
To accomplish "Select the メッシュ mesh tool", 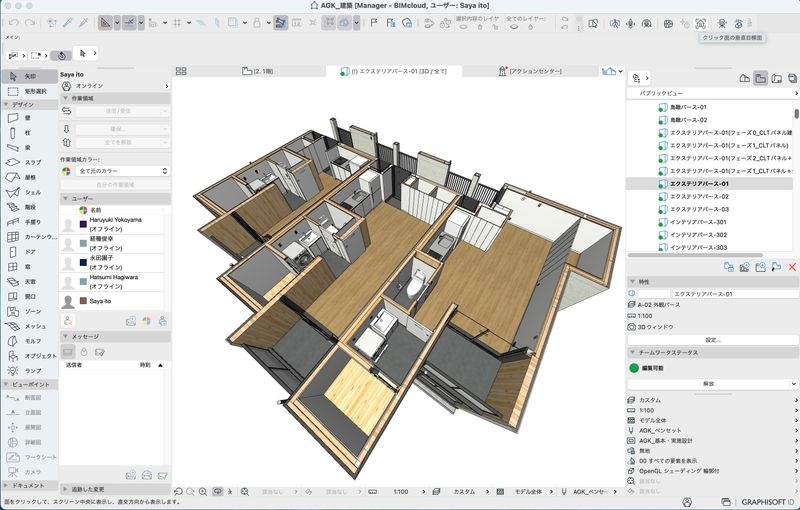I will (29, 326).
